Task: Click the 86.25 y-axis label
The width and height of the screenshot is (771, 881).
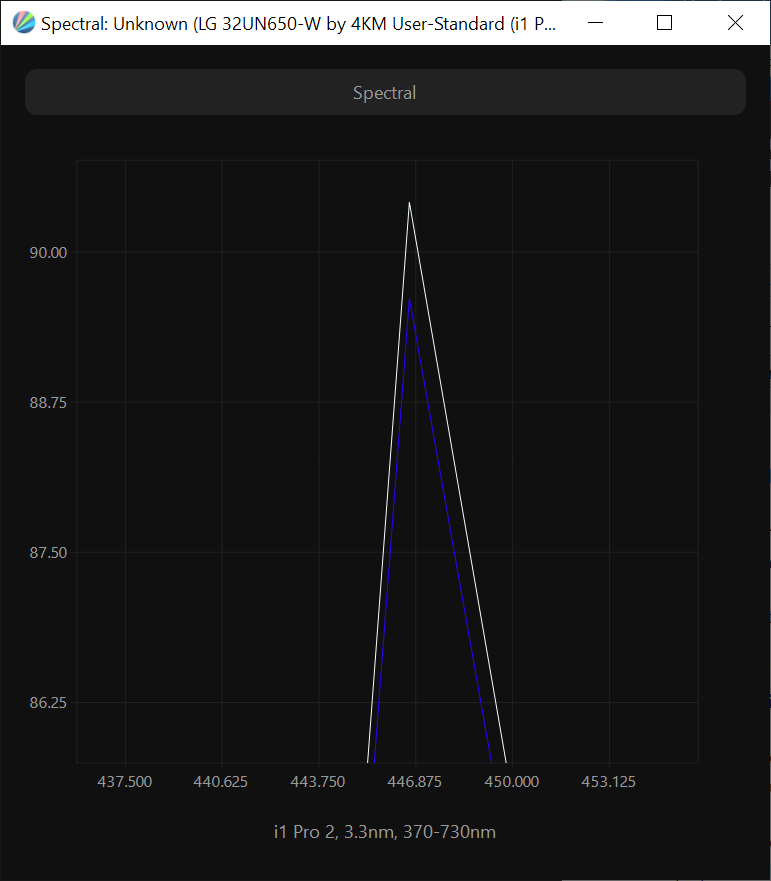Action: tap(47, 703)
